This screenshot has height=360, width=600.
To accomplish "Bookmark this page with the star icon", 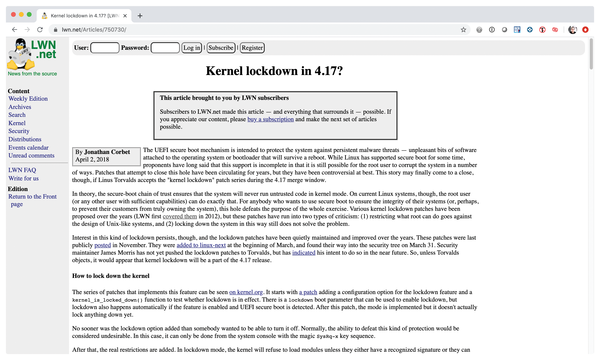I will 463,29.
